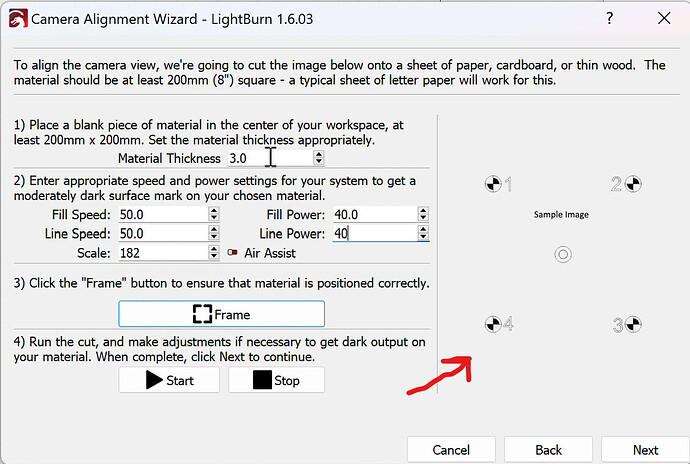Click the help question mark button
The height and width of the screenshot is (464, 690).
[x=609, y=18]
